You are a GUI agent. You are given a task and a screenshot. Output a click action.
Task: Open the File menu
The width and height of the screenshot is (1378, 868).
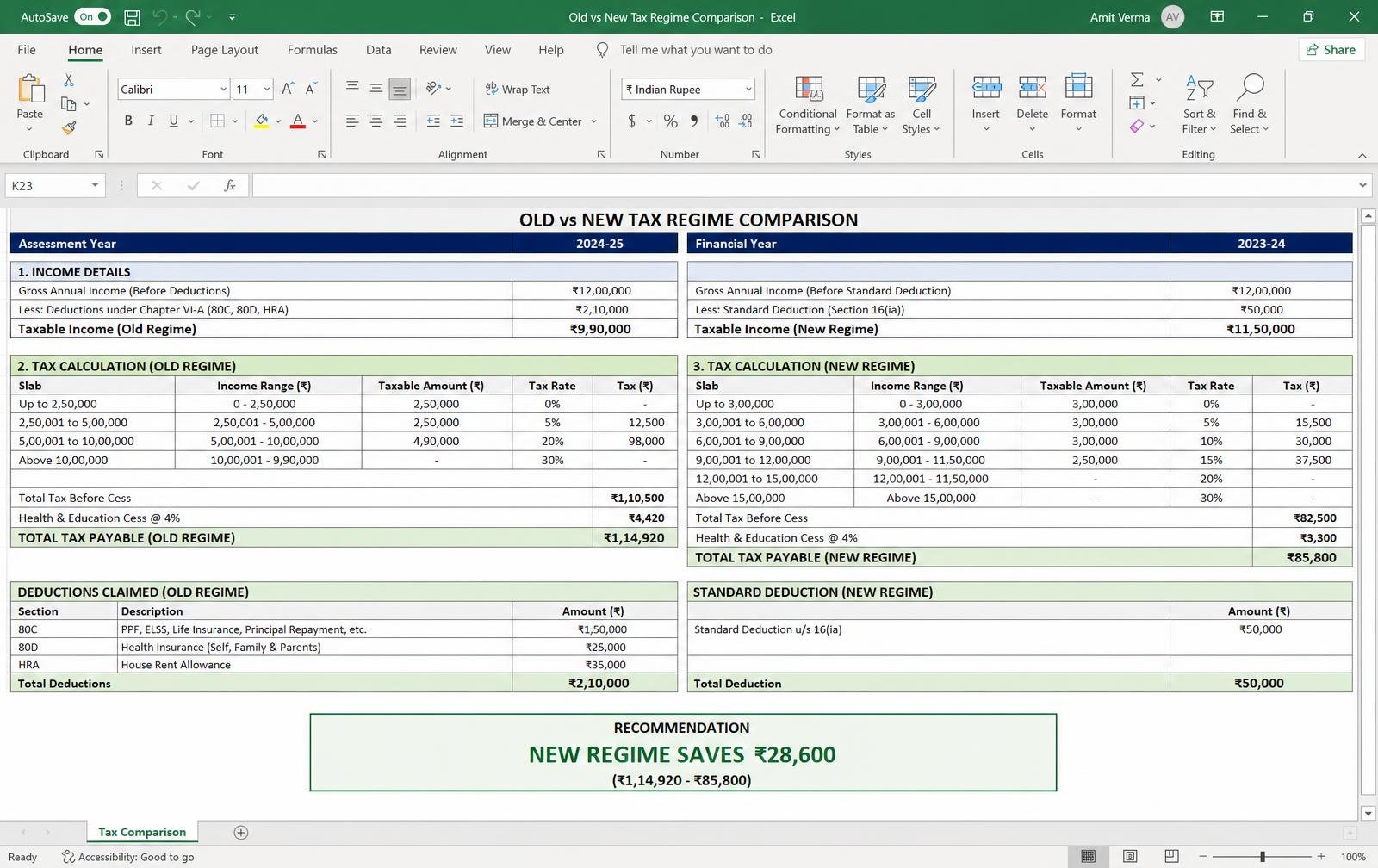[27, 50]
